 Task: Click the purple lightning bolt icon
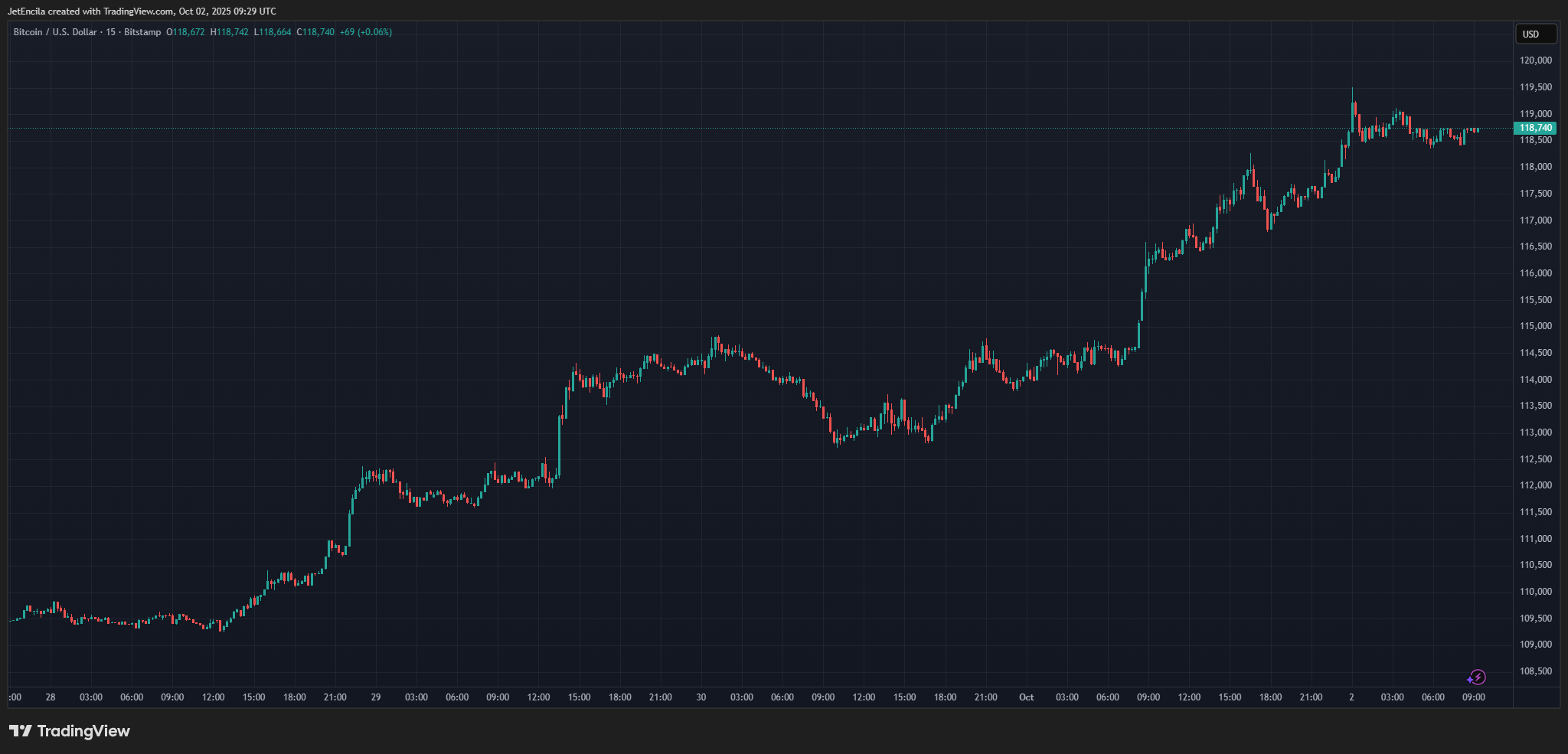point(1476,677)
